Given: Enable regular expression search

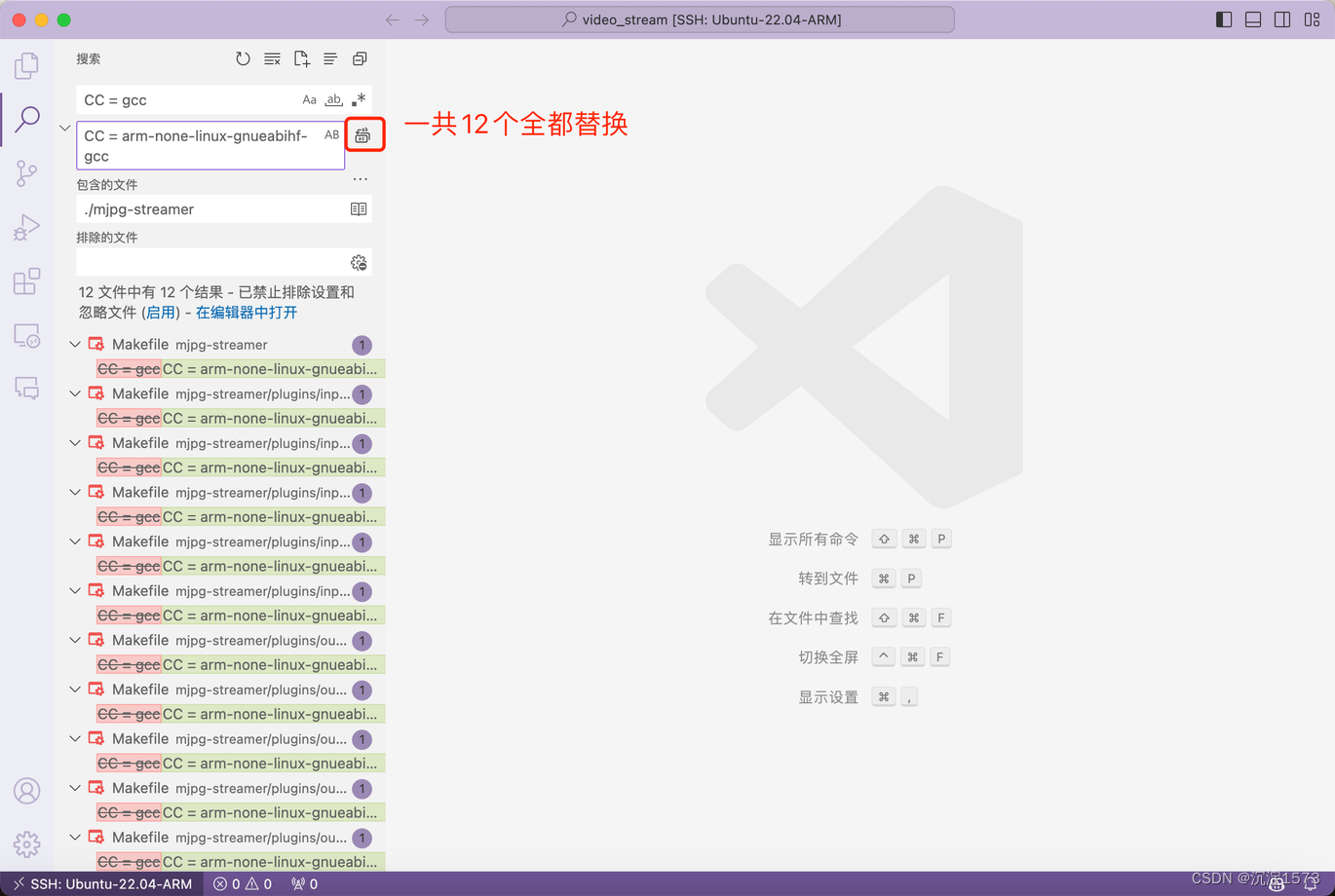Looking at the screenshot, I should (x=359, y=99).
